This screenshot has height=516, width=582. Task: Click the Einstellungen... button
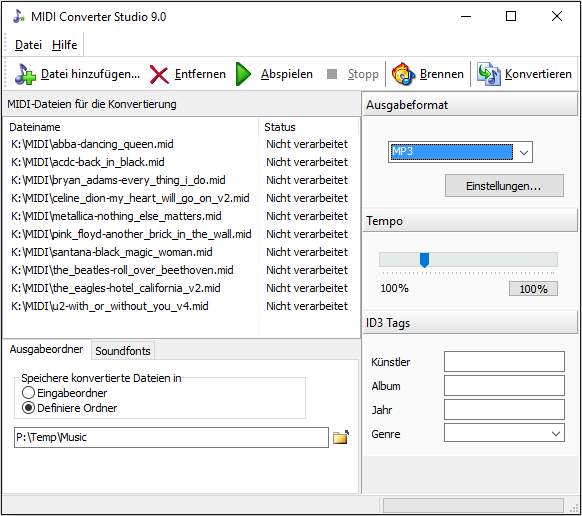[504, 186]
